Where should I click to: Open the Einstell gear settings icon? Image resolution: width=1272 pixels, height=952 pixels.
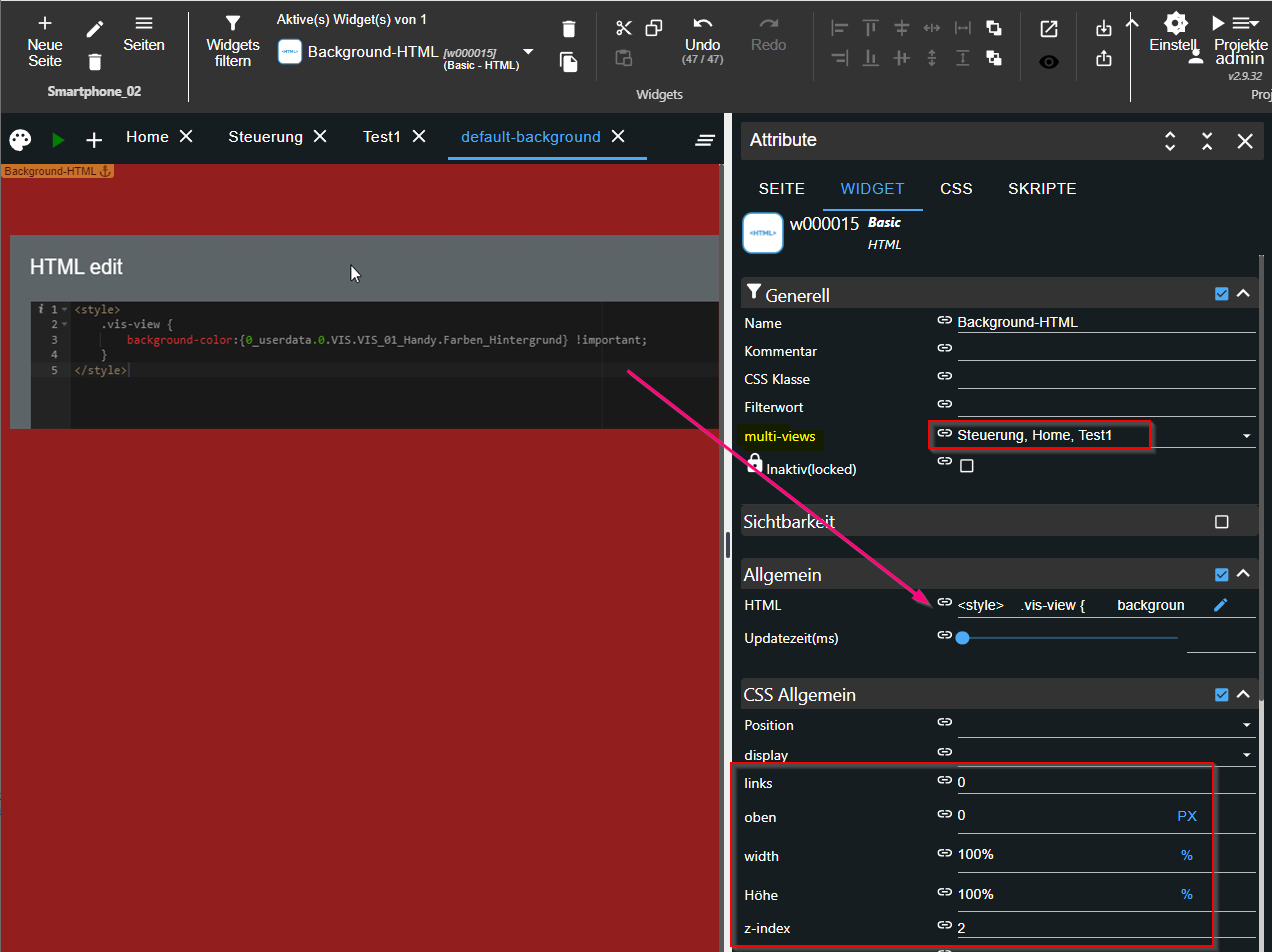click(x=1176, y=23)
